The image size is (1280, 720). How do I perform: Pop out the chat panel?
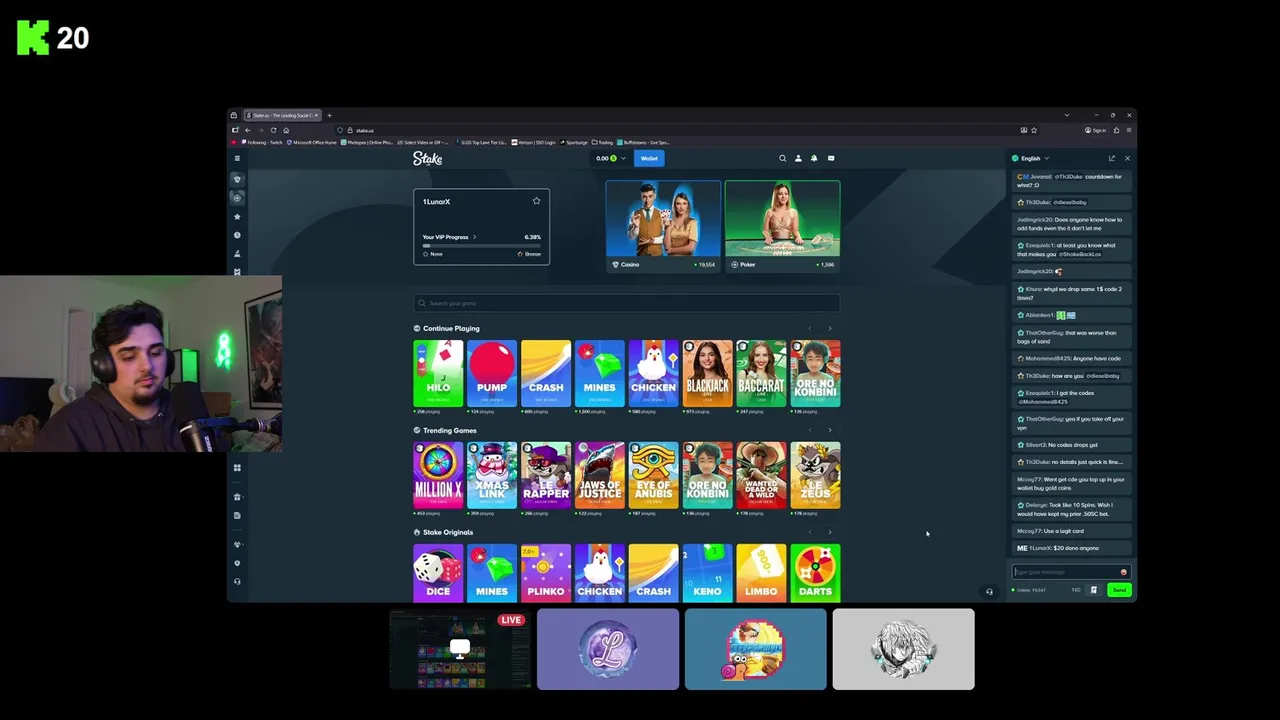click(x=1111, y=158)
